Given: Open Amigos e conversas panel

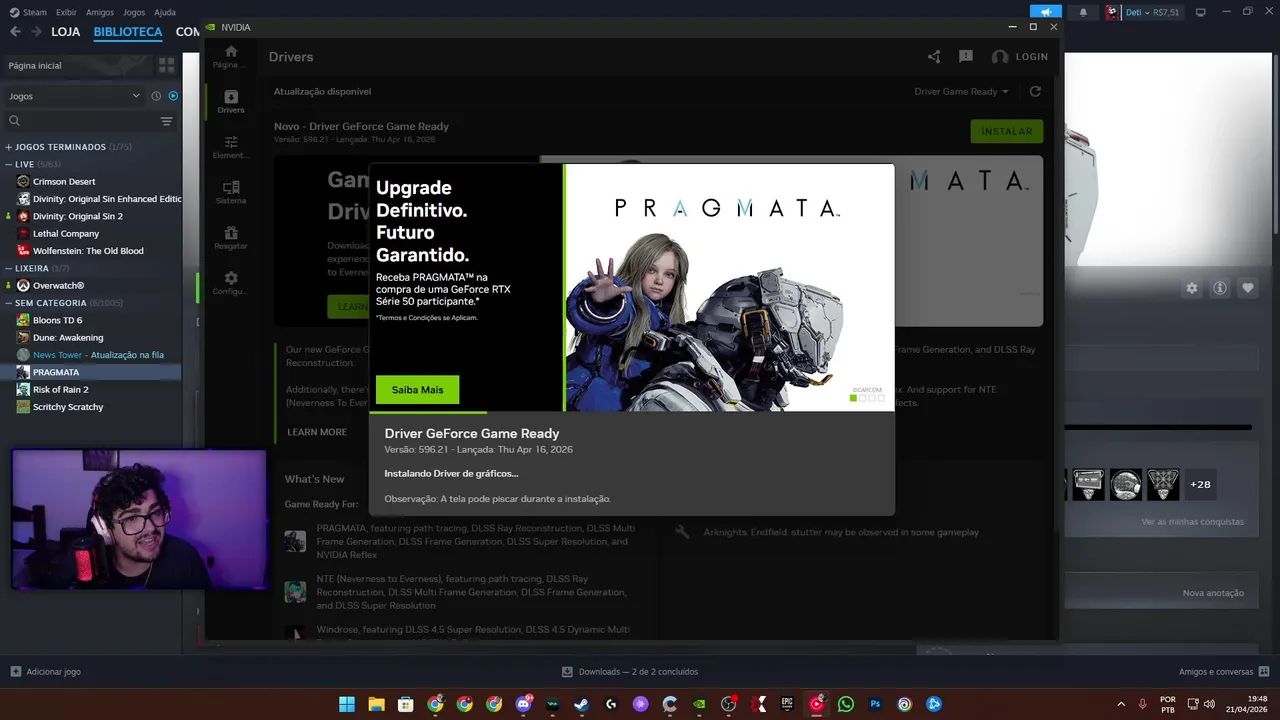Looking at the screenshot, I should point(1224,672).
